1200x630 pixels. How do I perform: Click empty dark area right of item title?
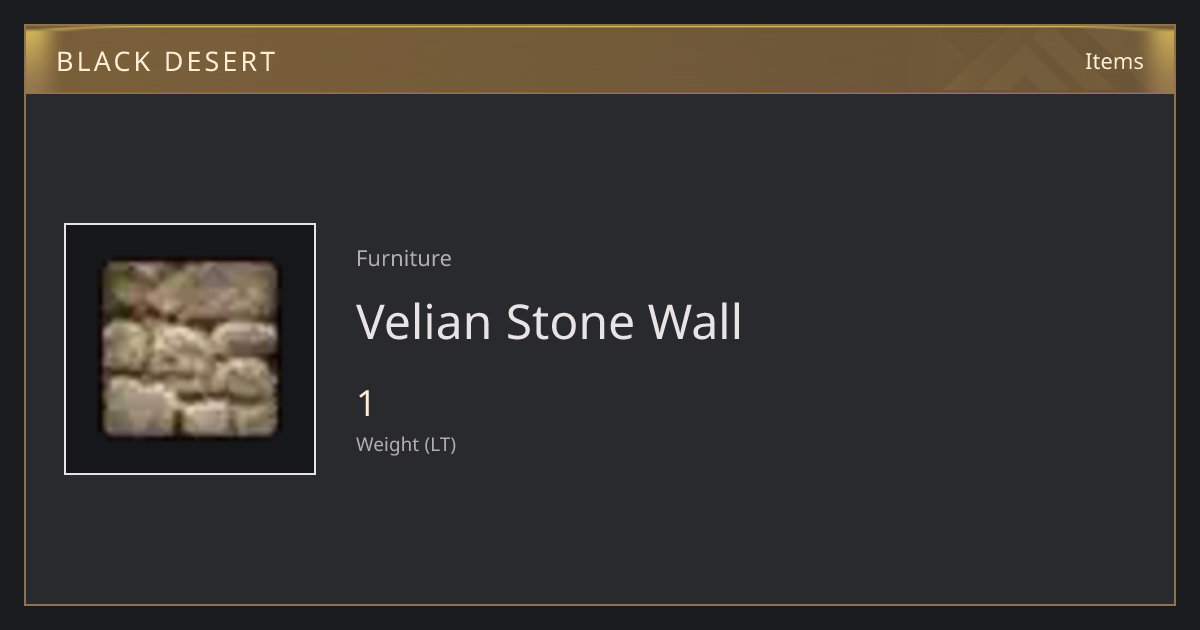click(950, 322)
